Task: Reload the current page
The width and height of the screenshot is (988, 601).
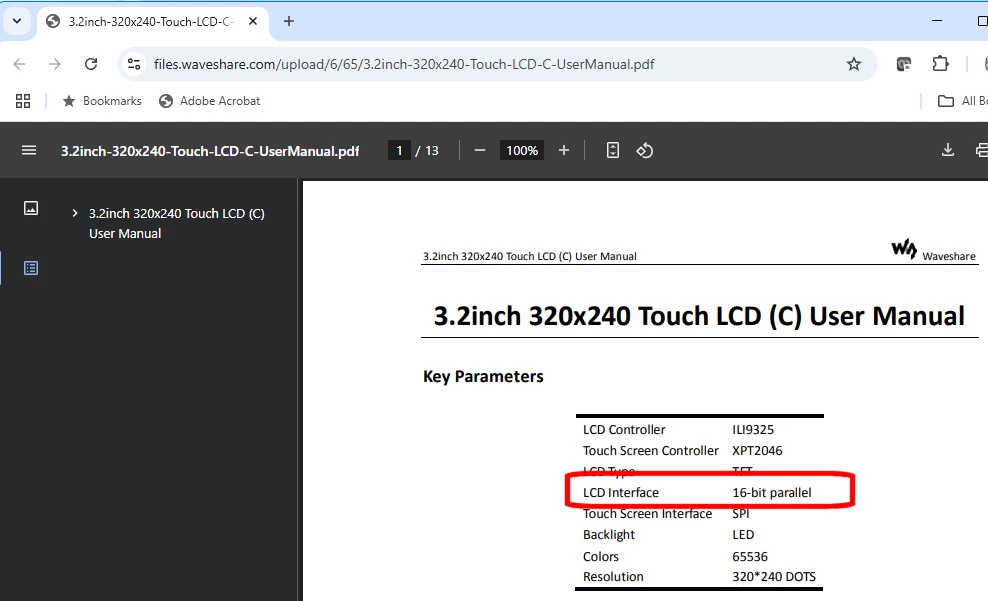Action: point(91,64)
